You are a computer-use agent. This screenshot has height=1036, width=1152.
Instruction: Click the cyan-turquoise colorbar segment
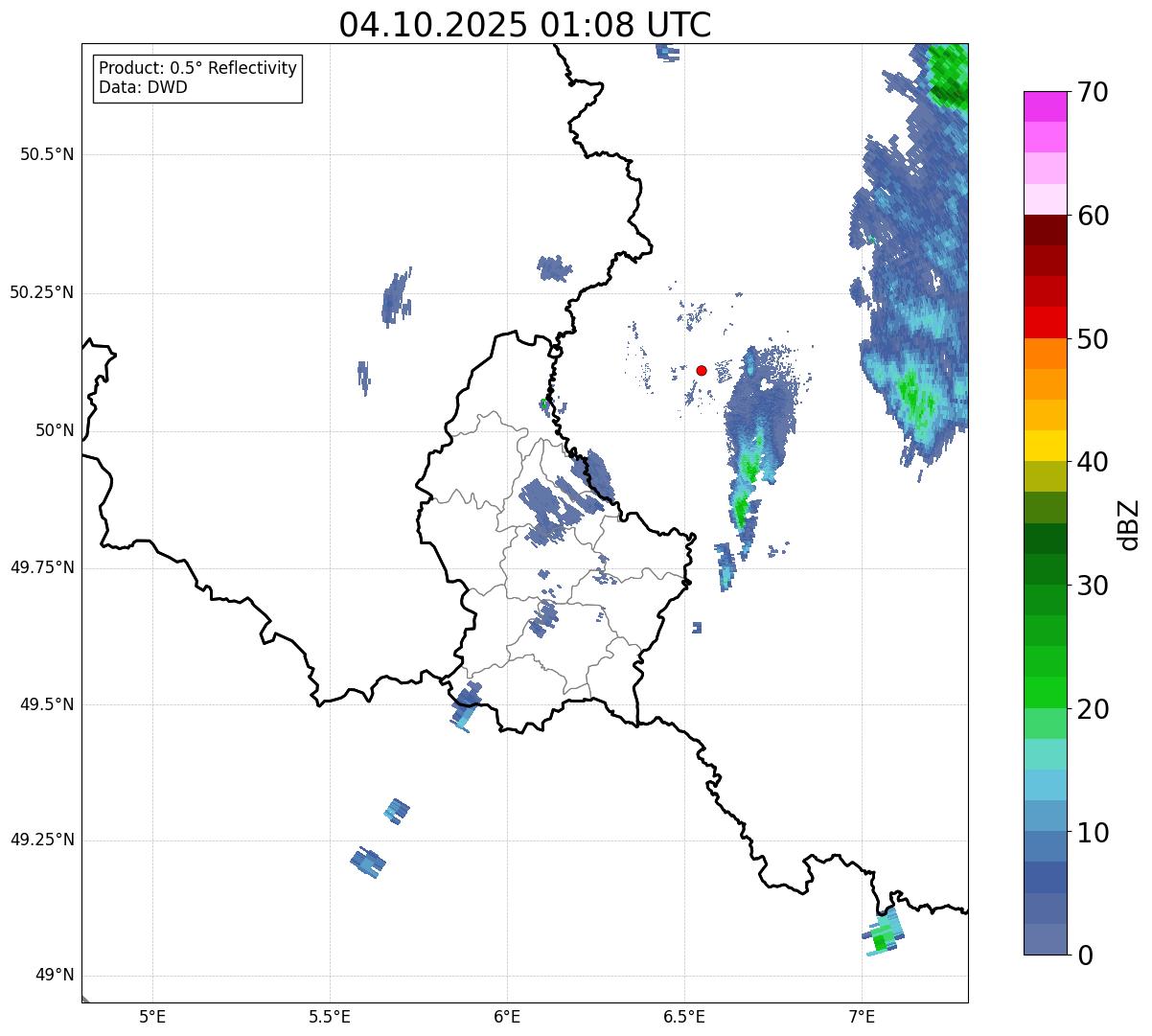(x=1046, y=754)
